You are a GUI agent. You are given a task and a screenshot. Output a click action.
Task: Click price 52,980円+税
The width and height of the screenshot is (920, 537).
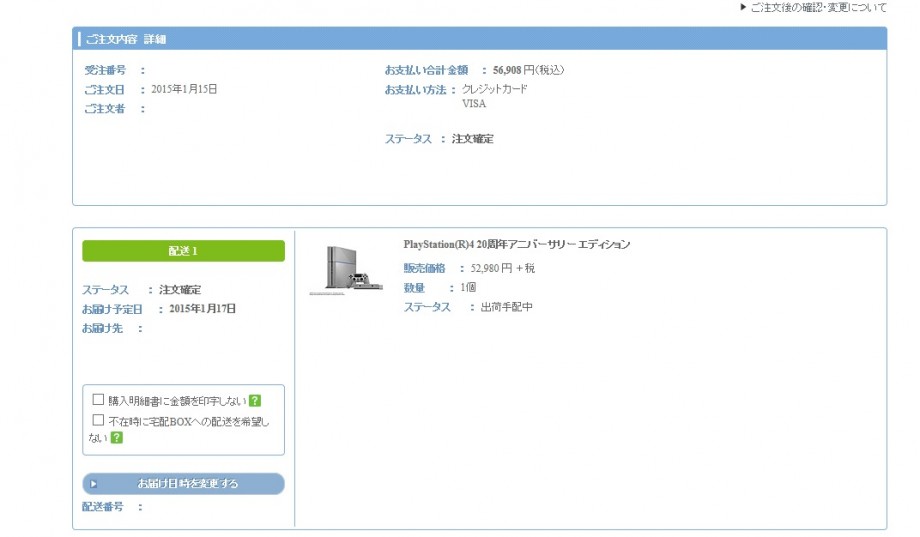[502, 268]
